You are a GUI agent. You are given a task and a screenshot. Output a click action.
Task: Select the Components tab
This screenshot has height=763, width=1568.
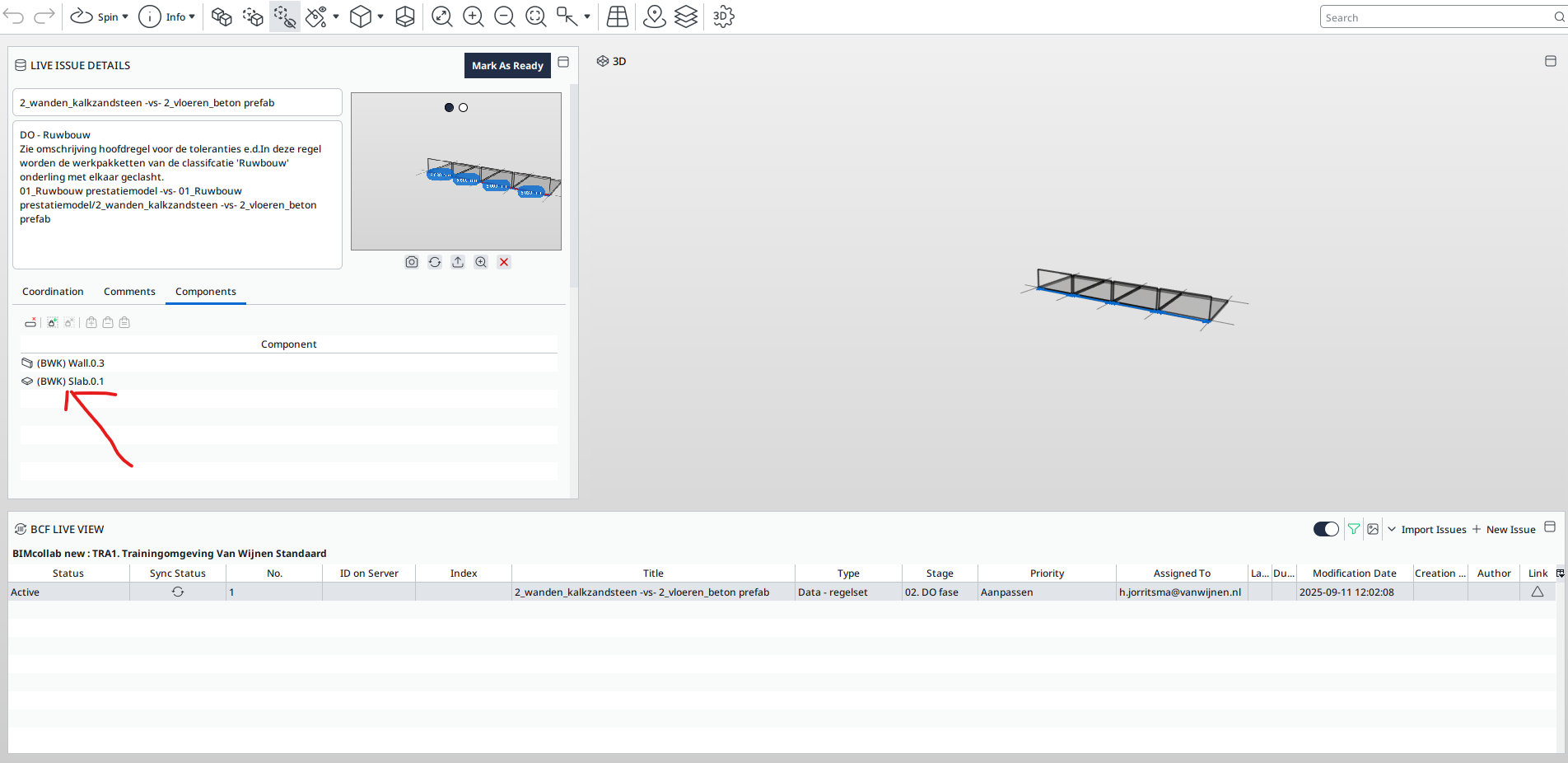pyautogui.click(x=206, y=292)
